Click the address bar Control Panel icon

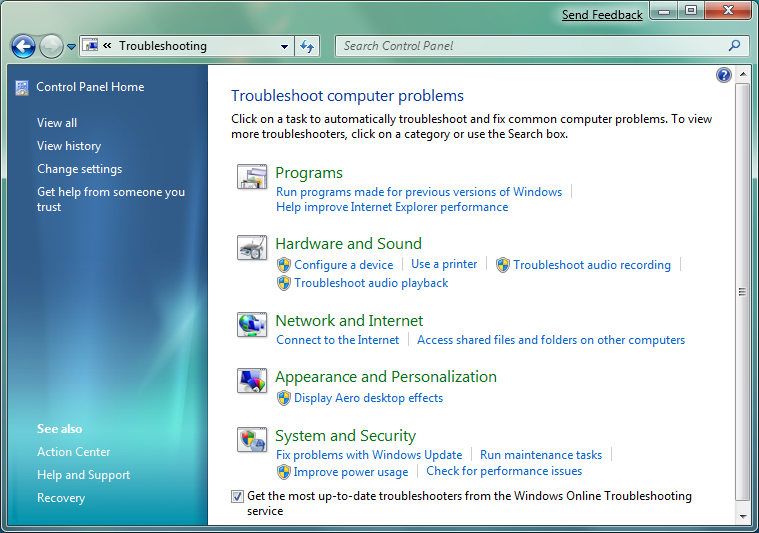pyautogui.click(x=91, y=46)
